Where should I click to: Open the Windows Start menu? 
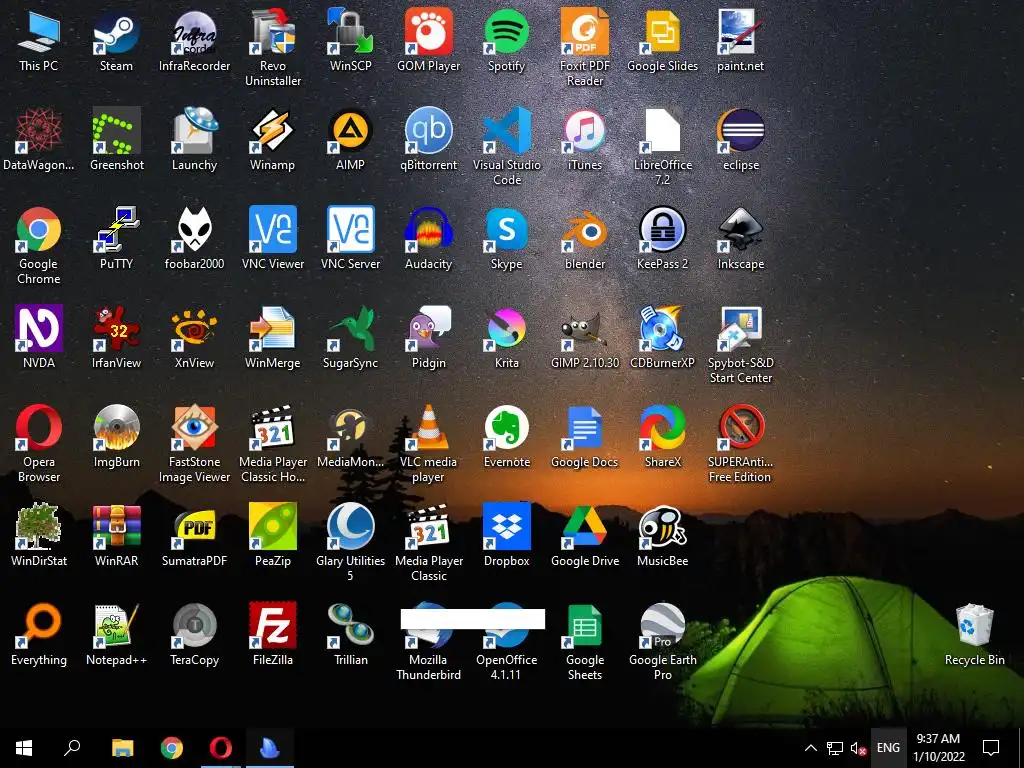(24, 747)
